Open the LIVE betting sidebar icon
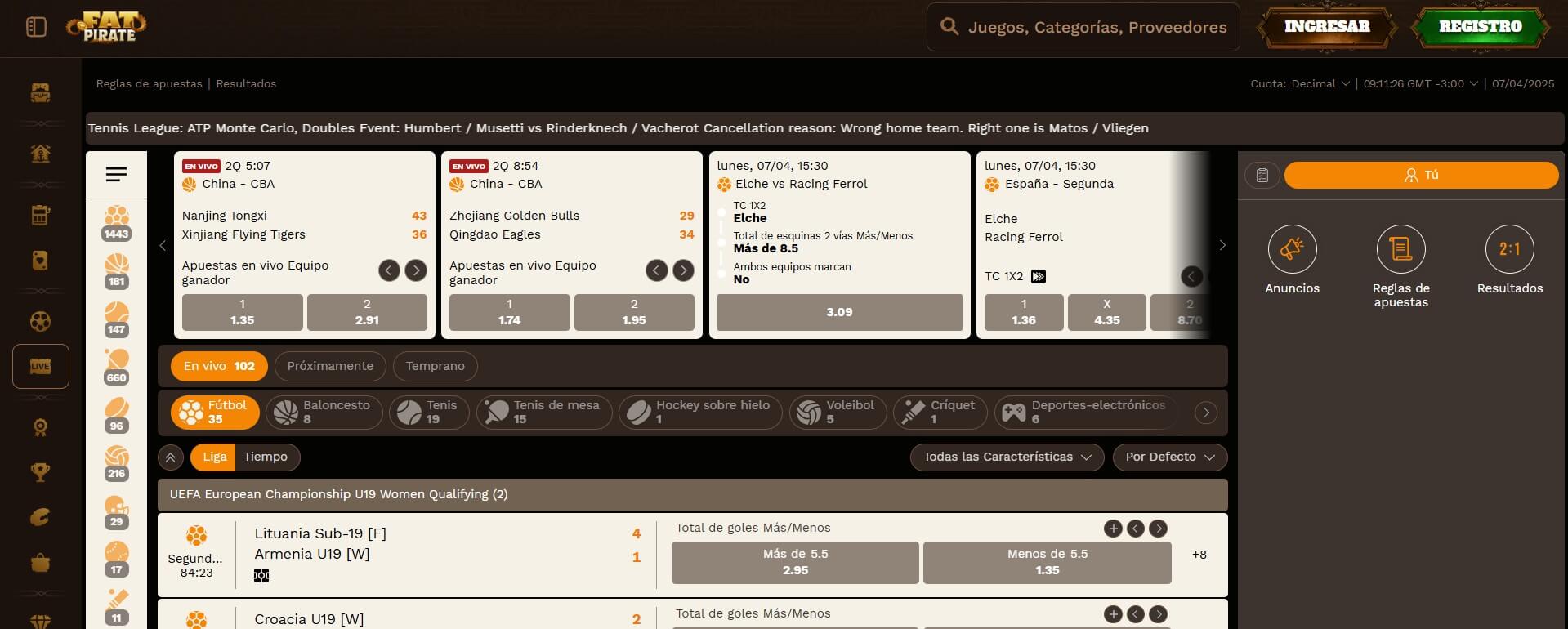The image size is (1568, 629). 41,366
